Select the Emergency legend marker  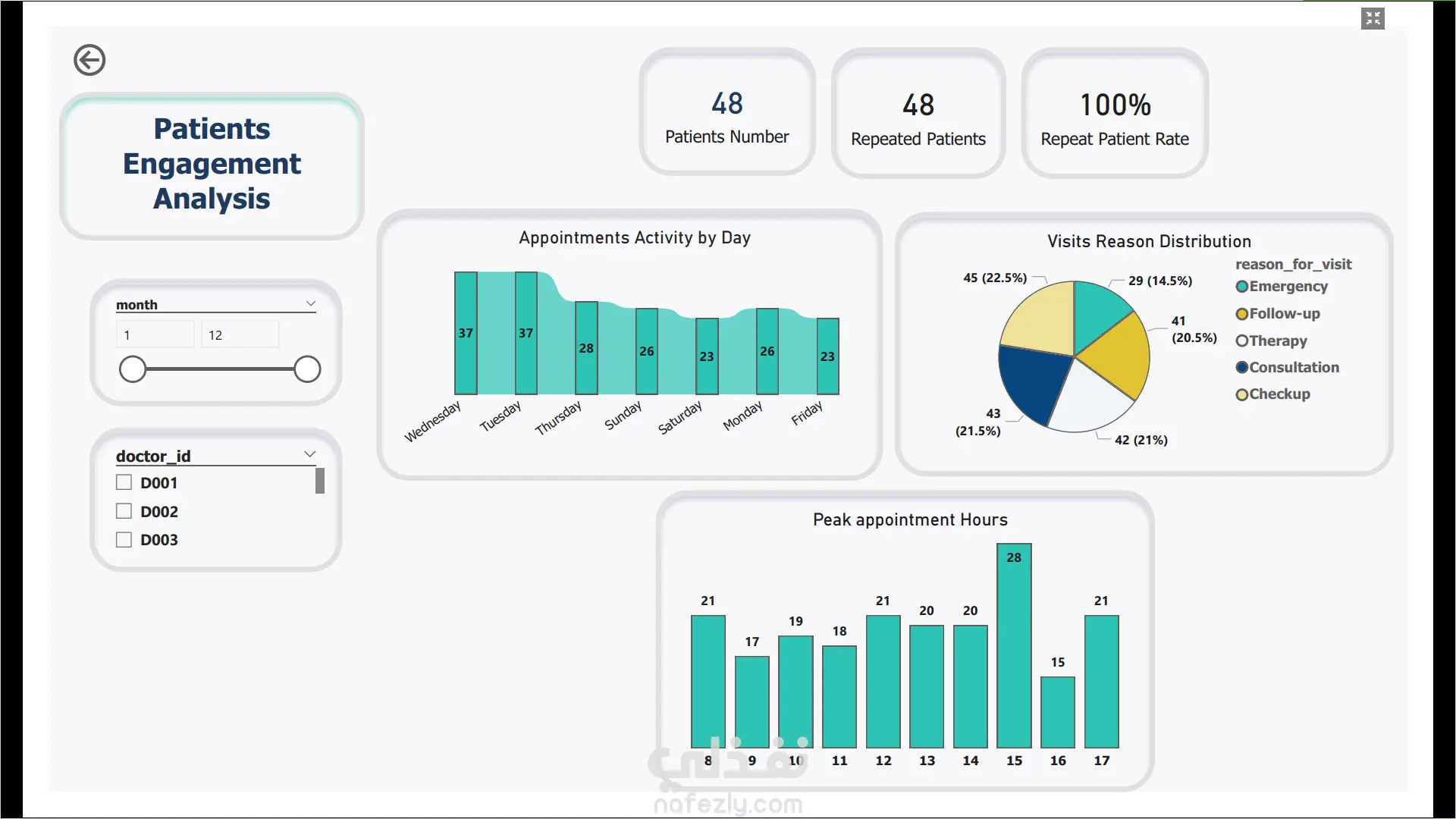pyautogui.click(x=1242, y=287)
